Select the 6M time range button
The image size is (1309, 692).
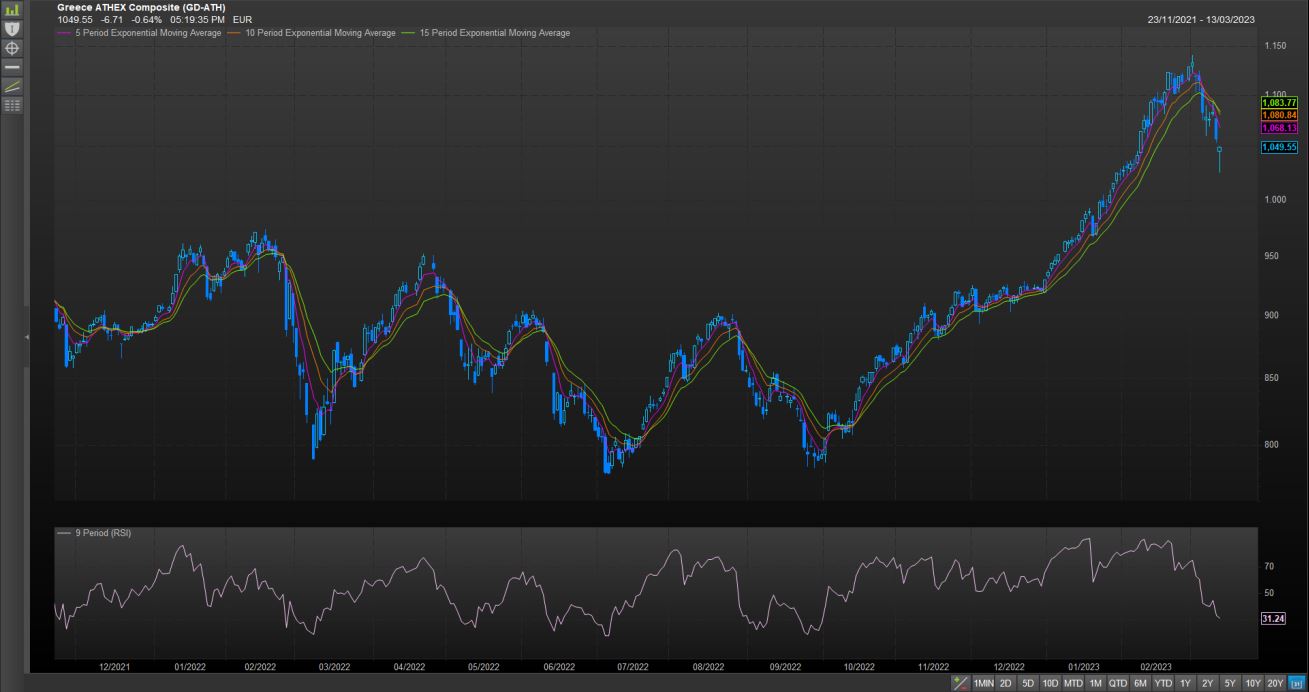click(x=1140, y=683)
